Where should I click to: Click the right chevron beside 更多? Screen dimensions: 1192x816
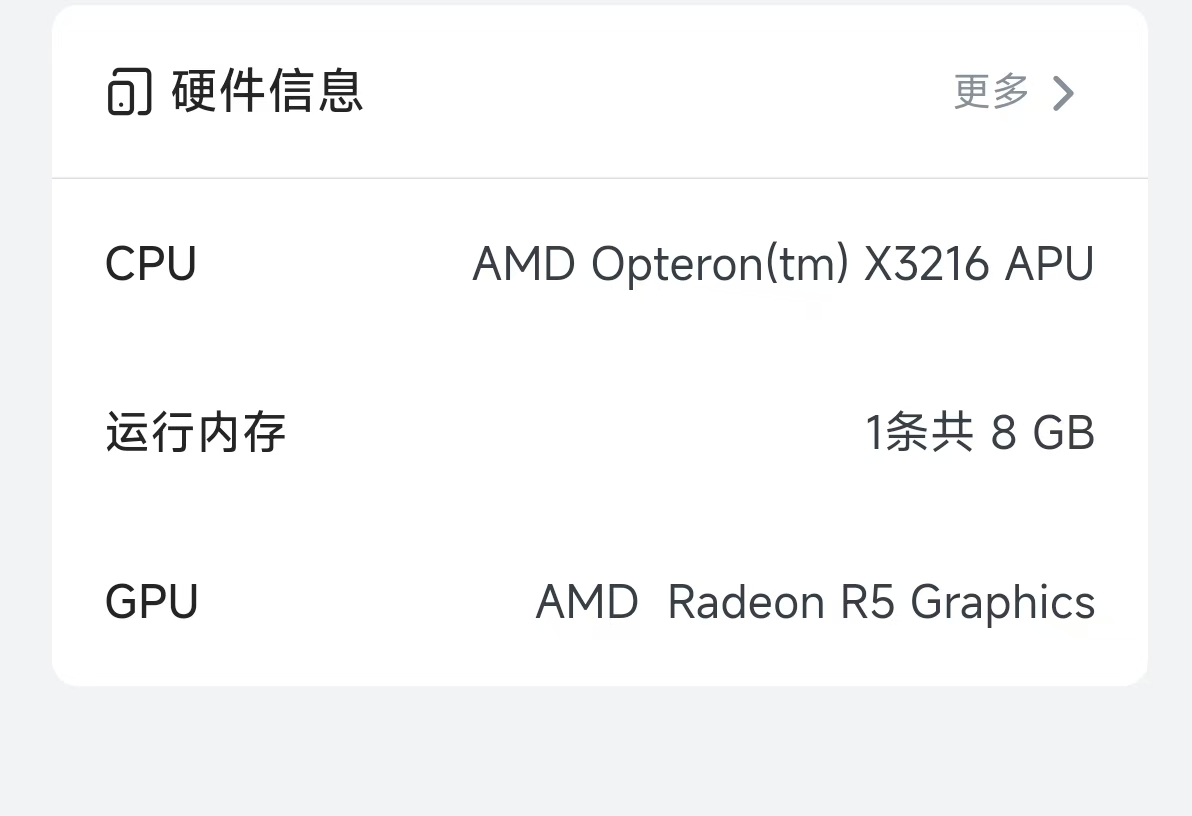click(1064, 93)
